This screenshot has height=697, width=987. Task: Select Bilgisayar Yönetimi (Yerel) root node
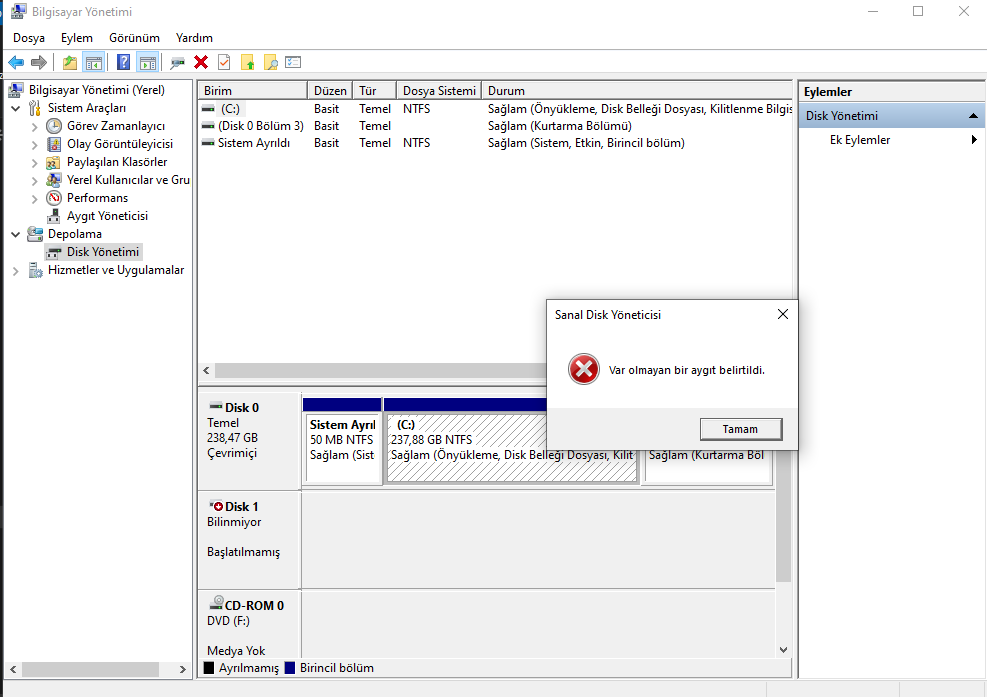tap(96, 90)
